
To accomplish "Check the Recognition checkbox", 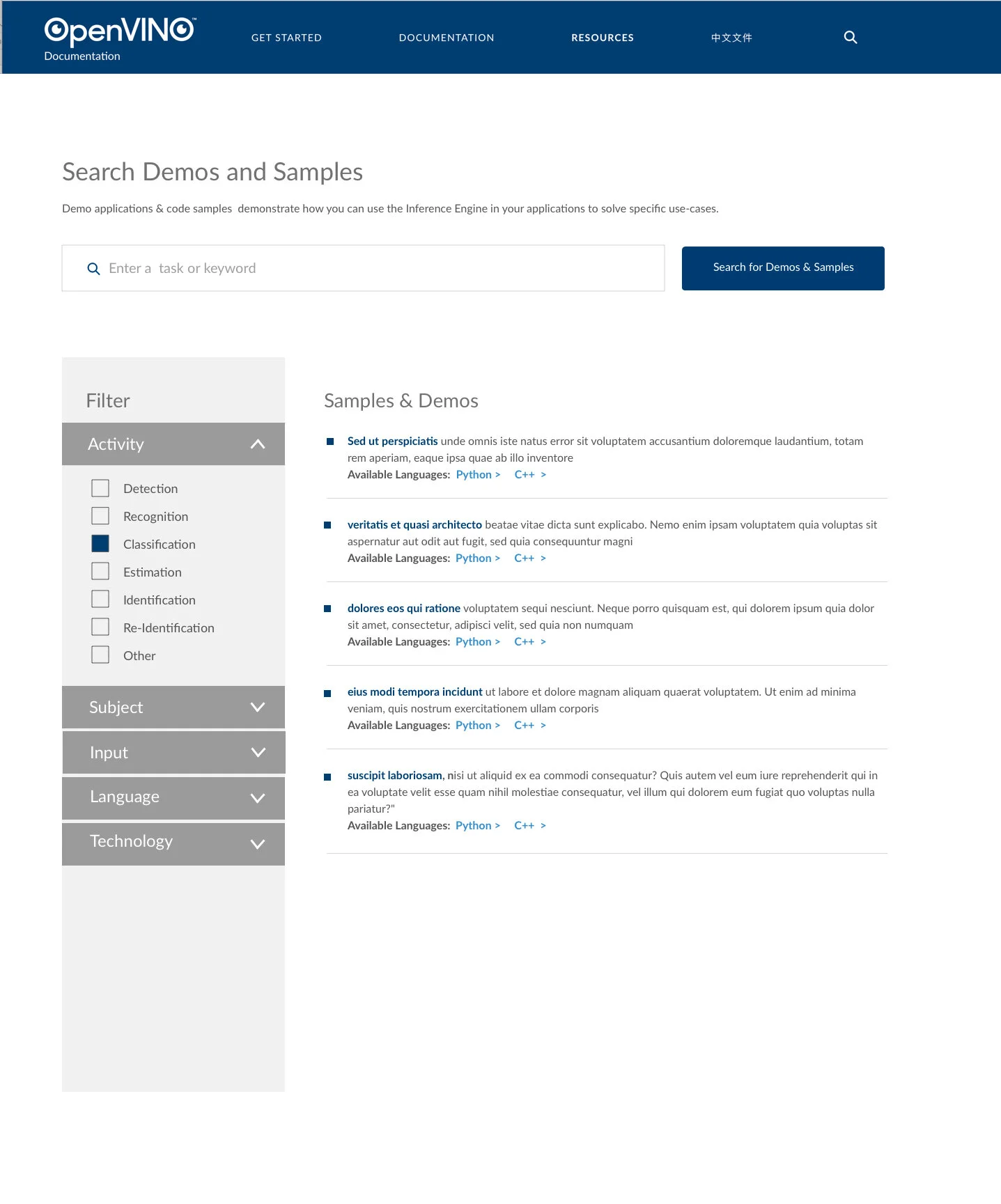I will coord(100,516).
